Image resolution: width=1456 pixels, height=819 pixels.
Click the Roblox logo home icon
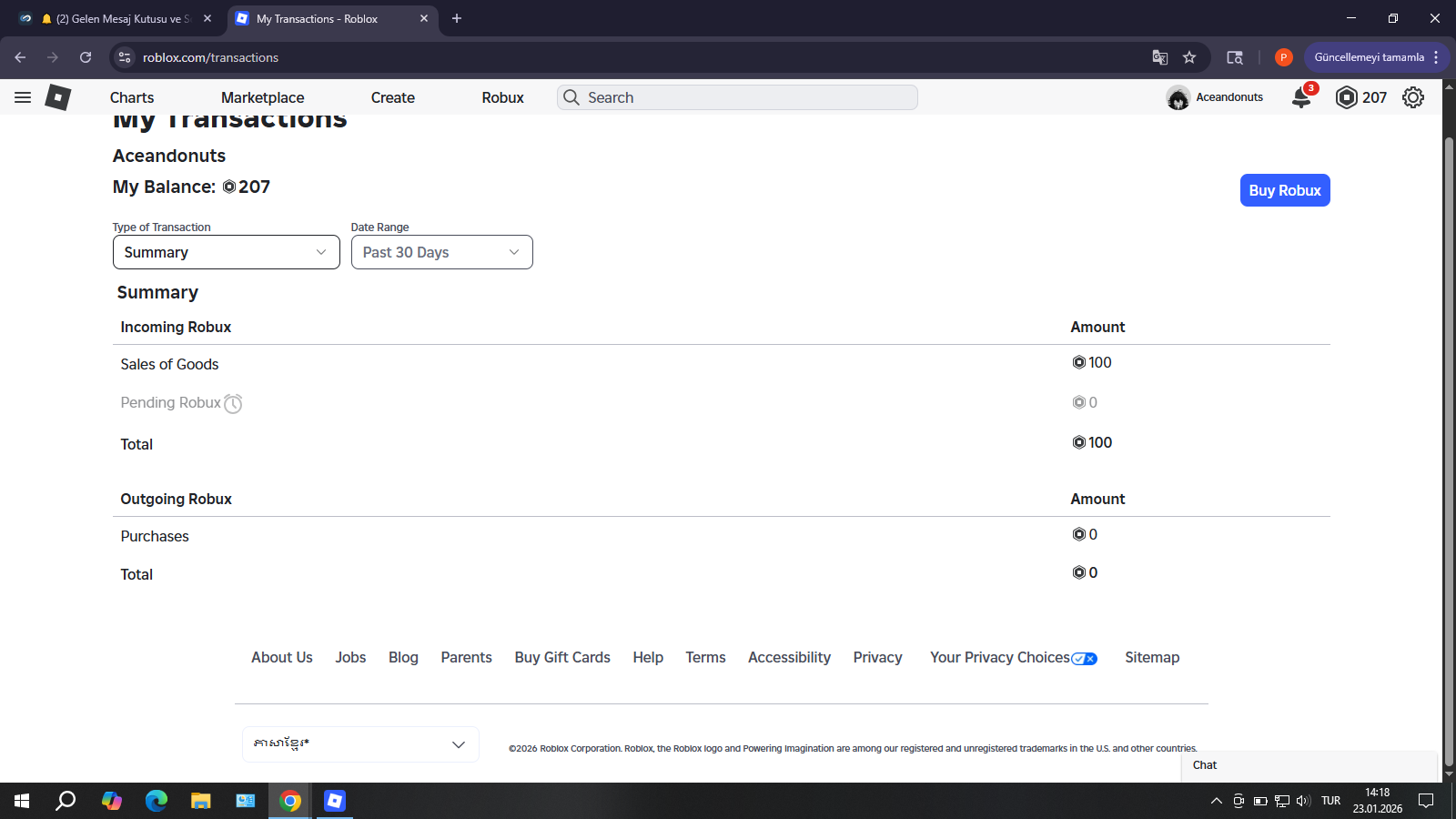(x=58, y=97)
